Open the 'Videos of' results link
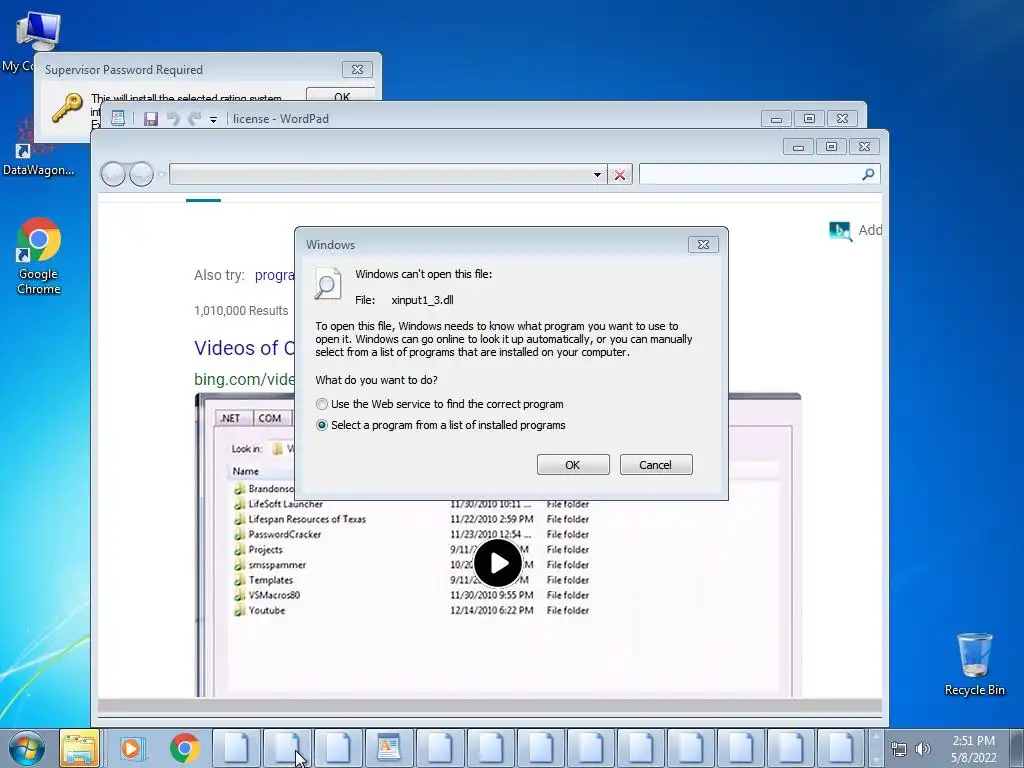Screen dimensions: 1024x768 (x=245, y=348)
